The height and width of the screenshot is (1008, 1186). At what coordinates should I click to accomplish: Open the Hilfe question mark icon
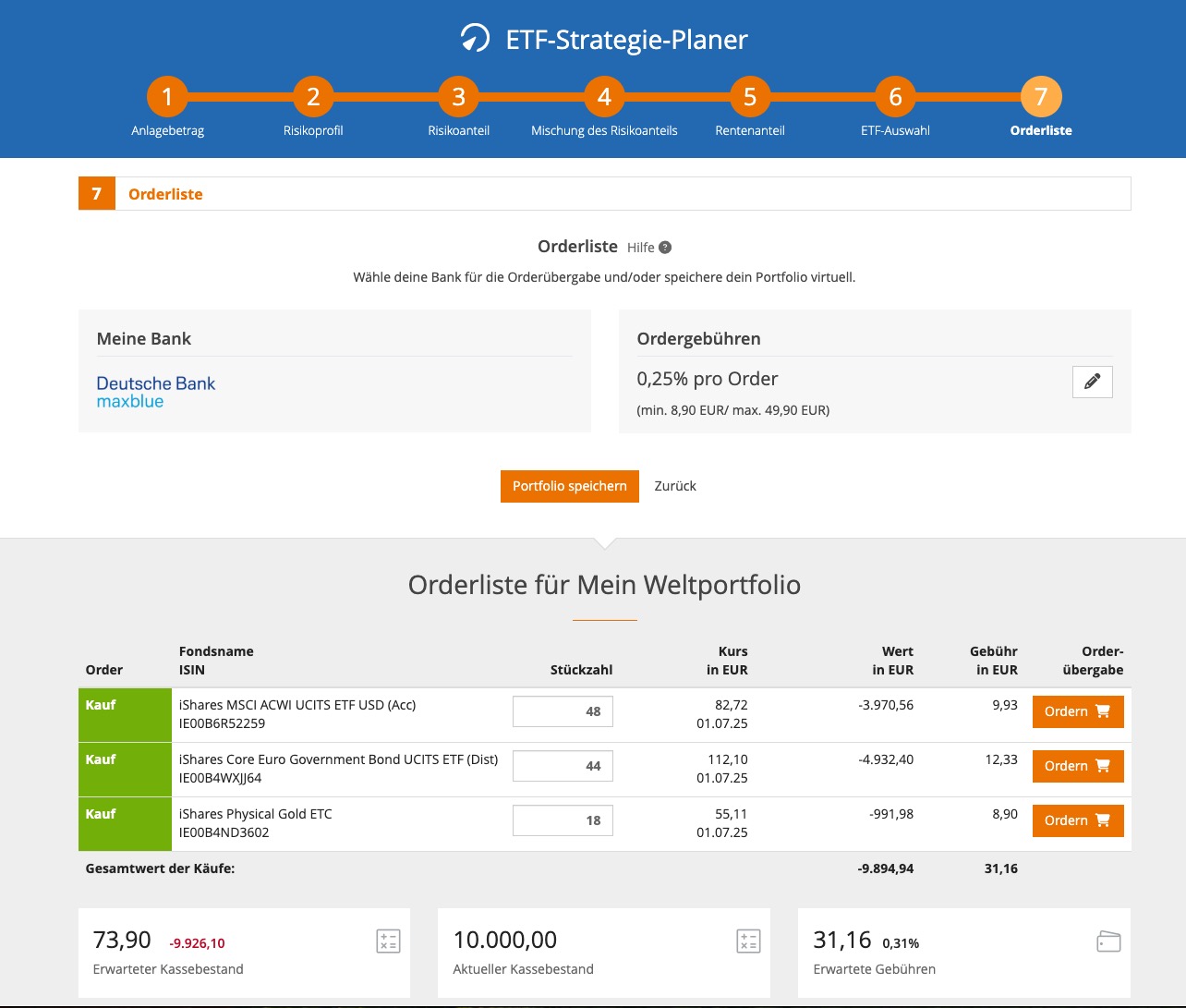pos(665,248)
